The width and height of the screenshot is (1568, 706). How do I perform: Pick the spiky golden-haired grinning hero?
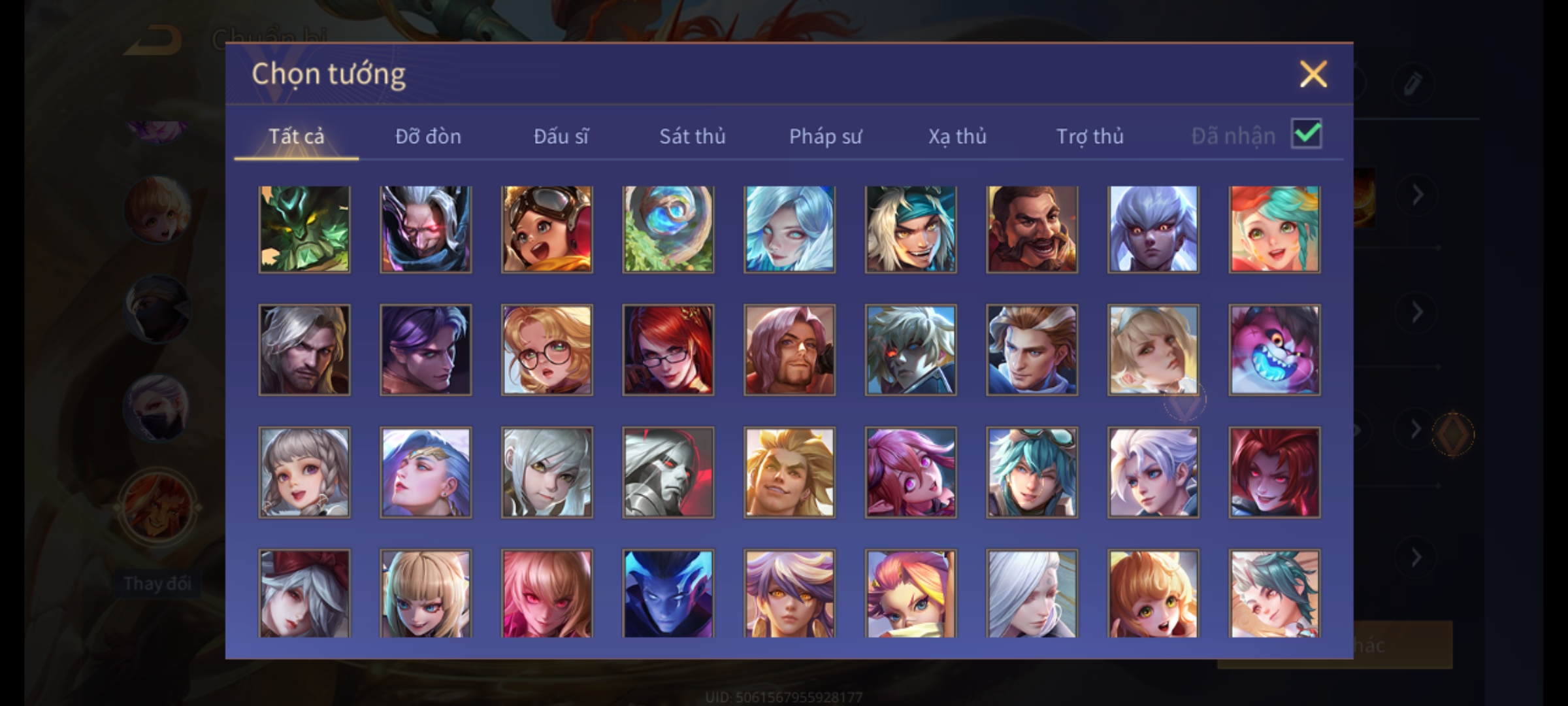click(789, 472)
